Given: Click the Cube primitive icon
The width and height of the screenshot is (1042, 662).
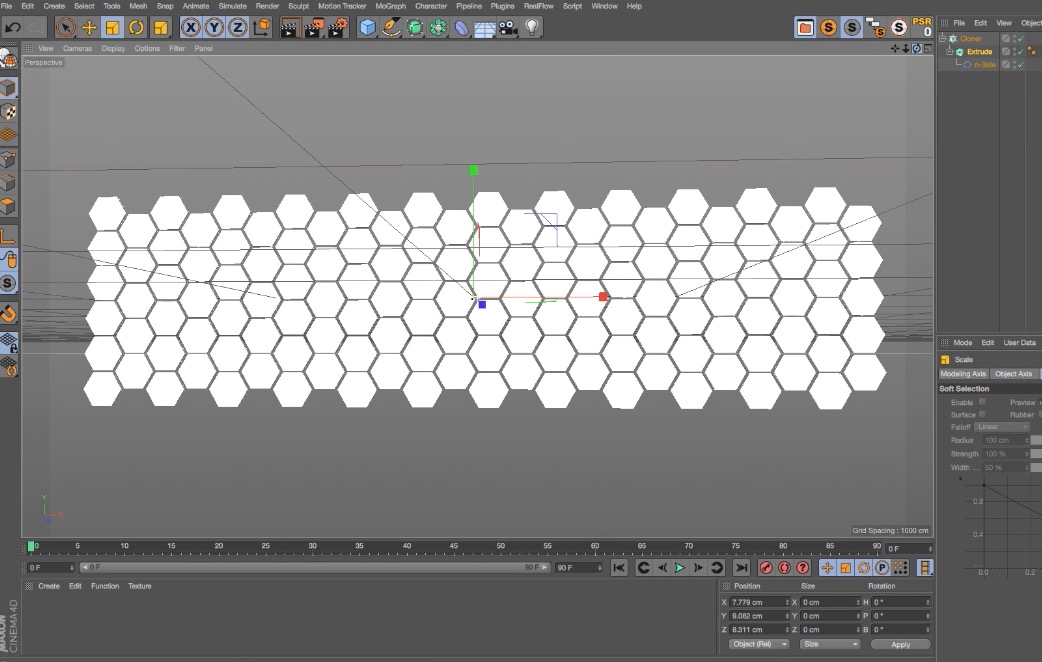Looking at the screenshot, I should click(366, 27).
